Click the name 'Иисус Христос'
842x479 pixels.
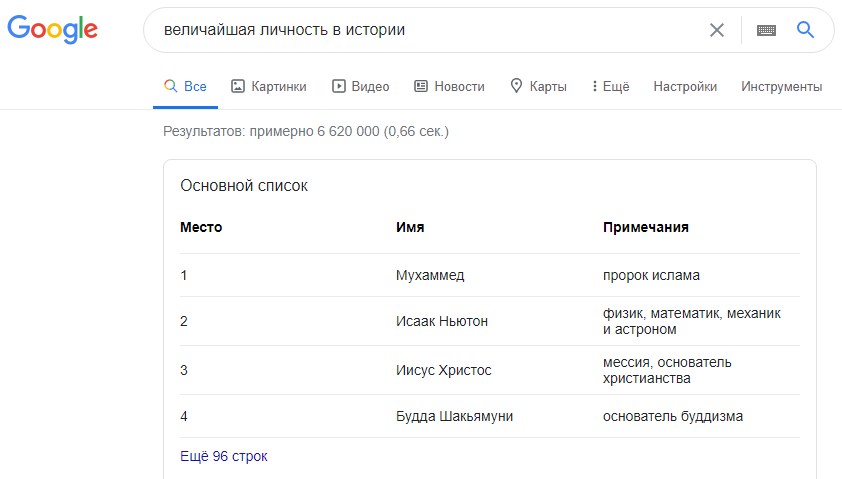click(x=444, y=370)
